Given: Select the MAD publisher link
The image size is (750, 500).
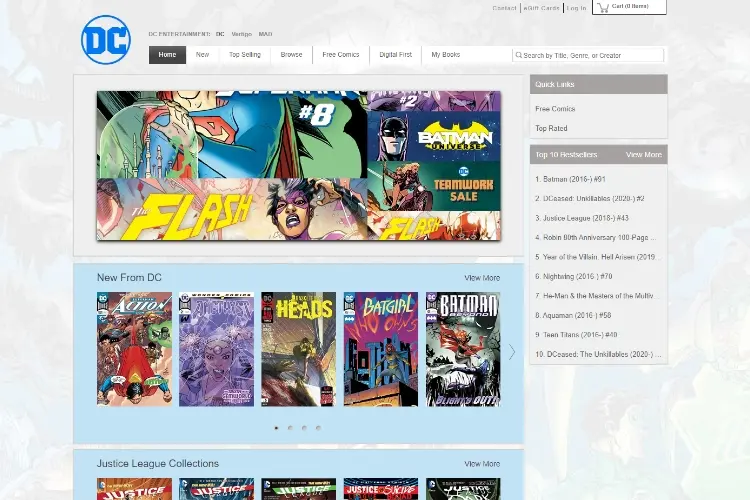Looking at the screenshot, I should [x=265, y=34].
